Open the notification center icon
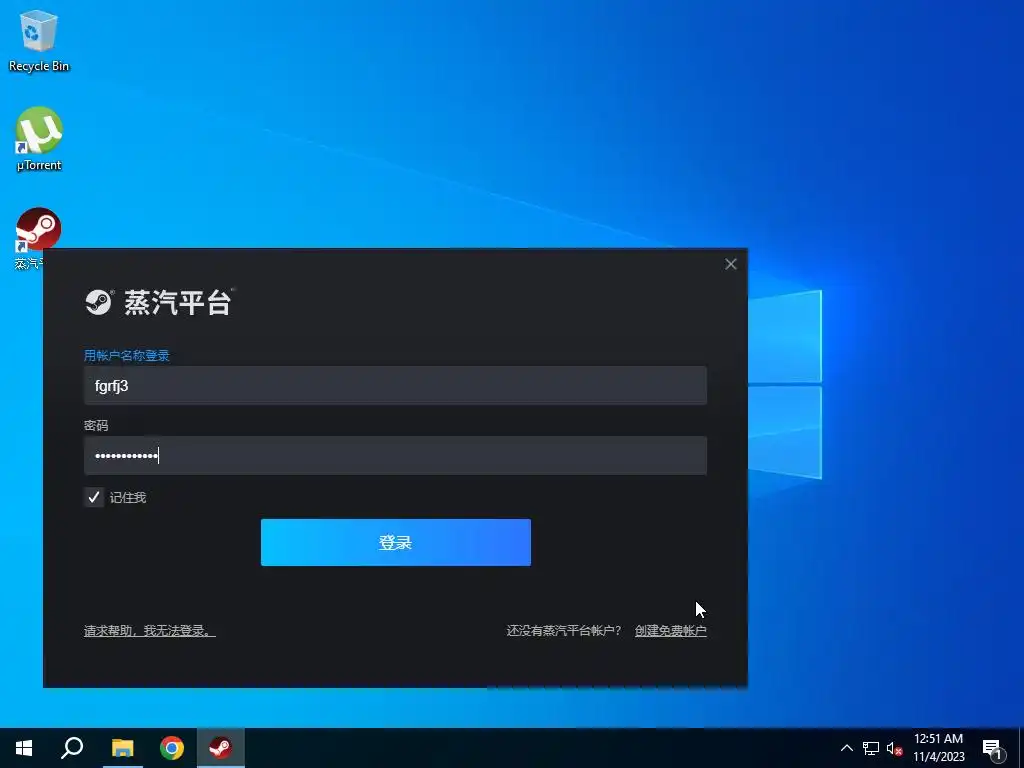1024x768 pixels. 992,748
